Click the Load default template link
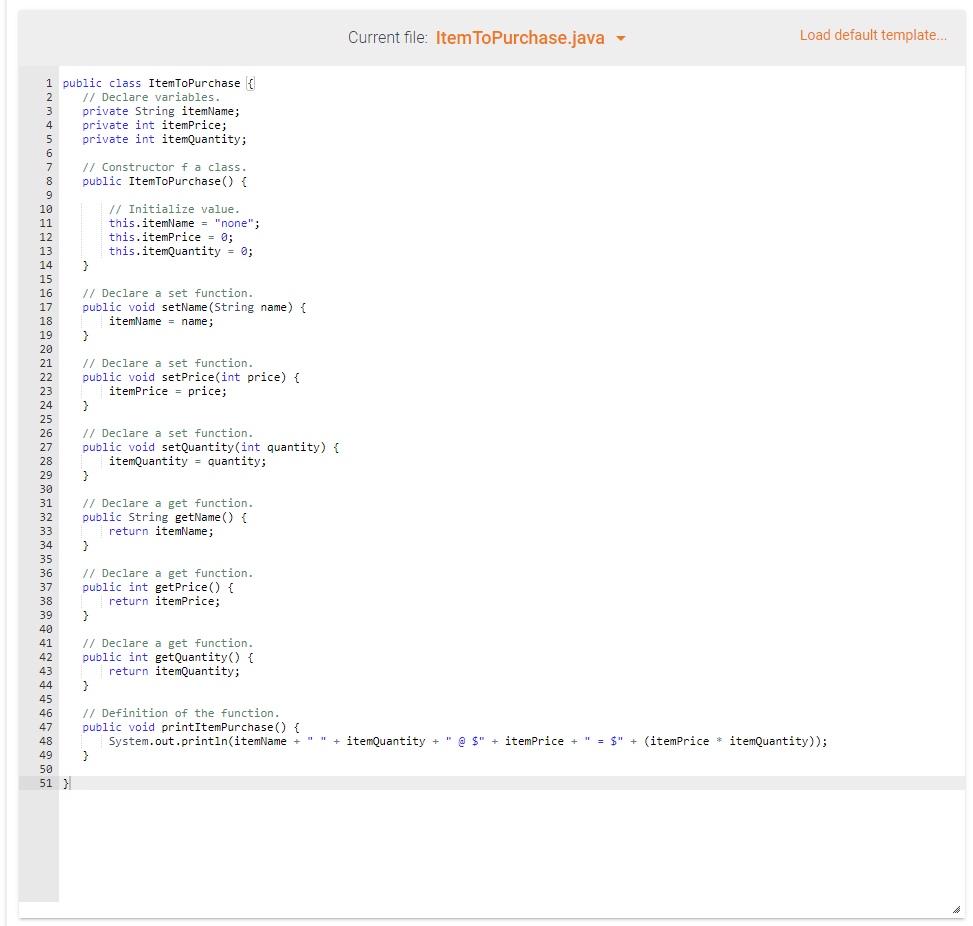The height and width of the screenshot is (926, 973). coord(872,35)
